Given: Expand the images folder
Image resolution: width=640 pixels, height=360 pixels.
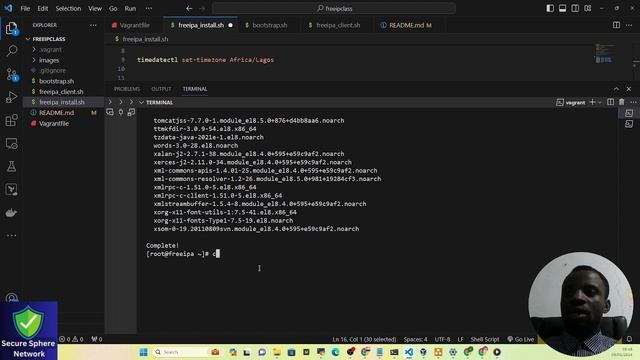Looking at the screenshot, I should [x=49, y=60].
